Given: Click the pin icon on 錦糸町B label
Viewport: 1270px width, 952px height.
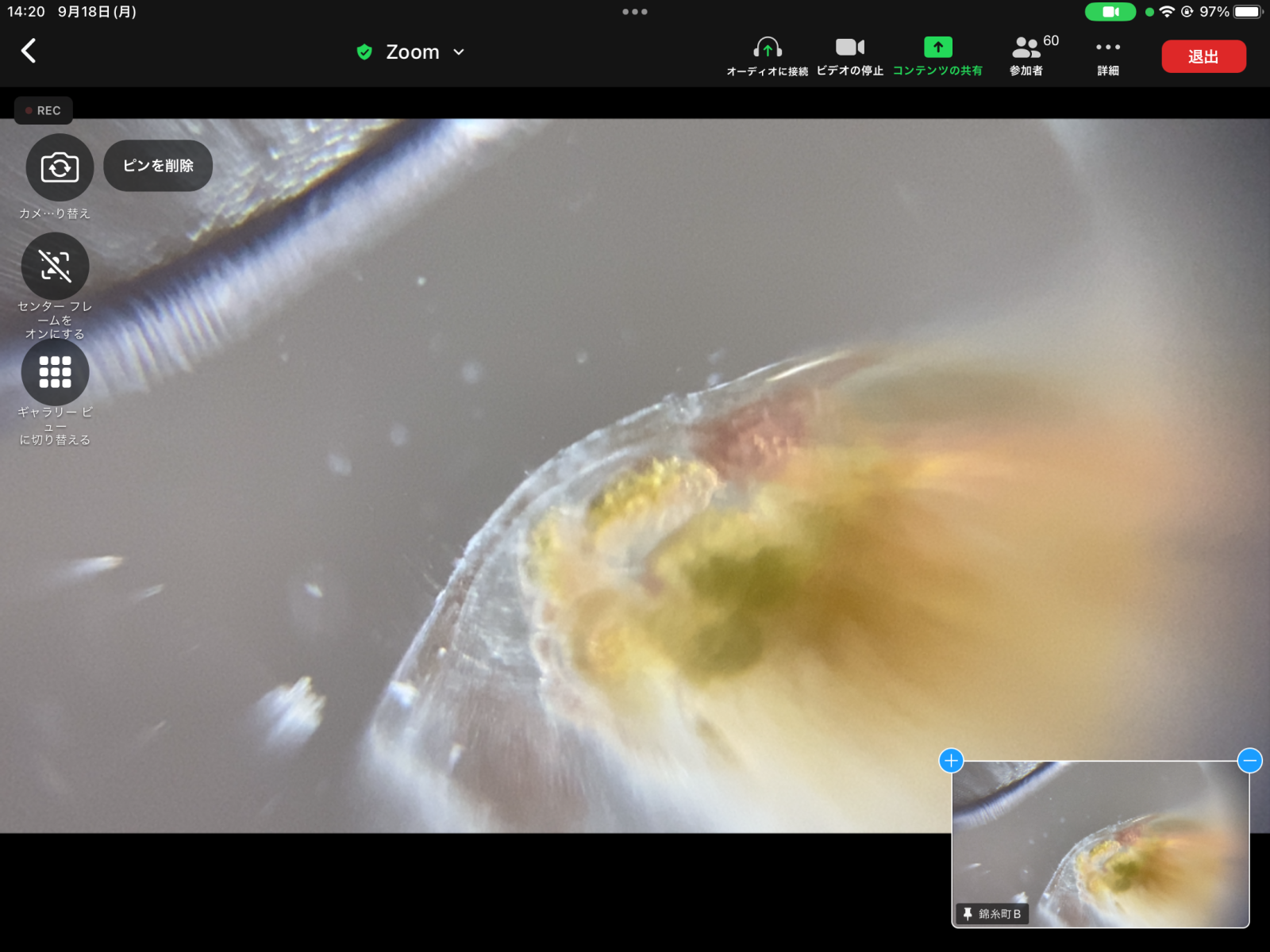Looking at the screenshot, I should [x=968, y=914].
